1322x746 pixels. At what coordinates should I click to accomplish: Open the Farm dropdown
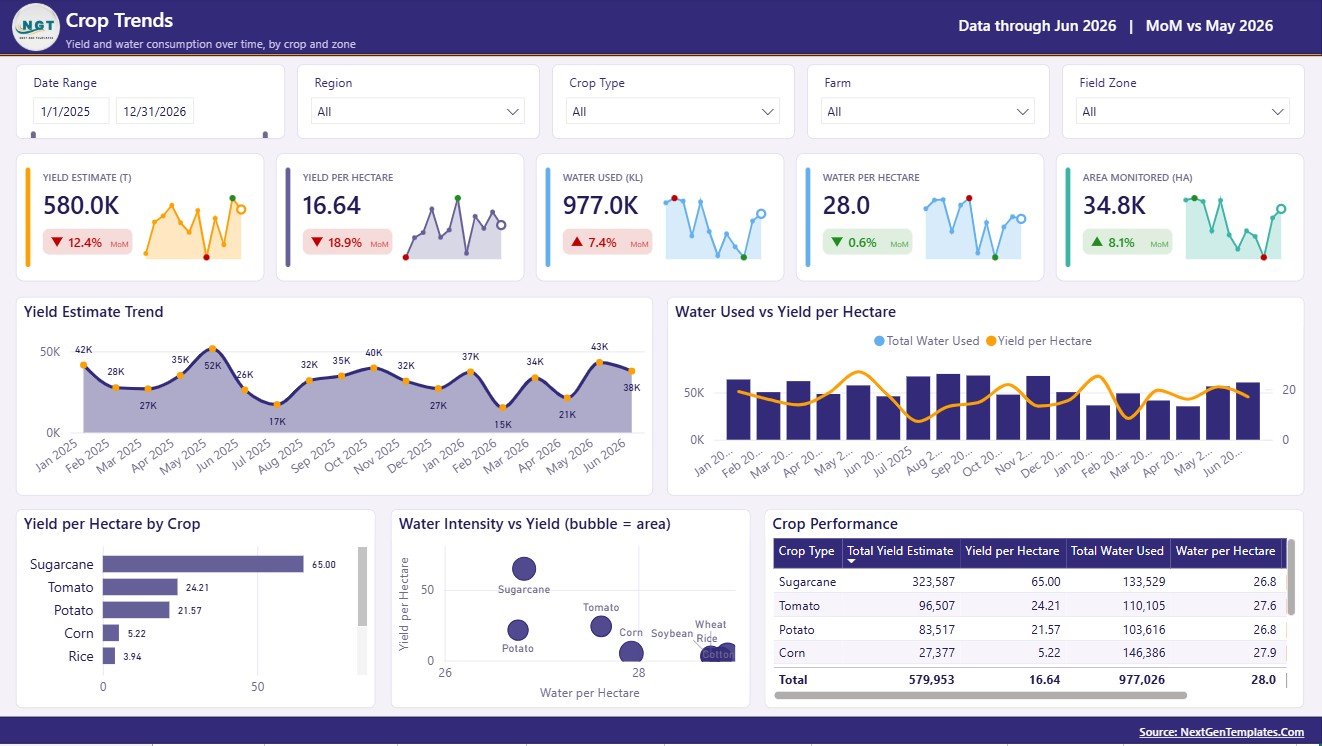pos(928,112)
